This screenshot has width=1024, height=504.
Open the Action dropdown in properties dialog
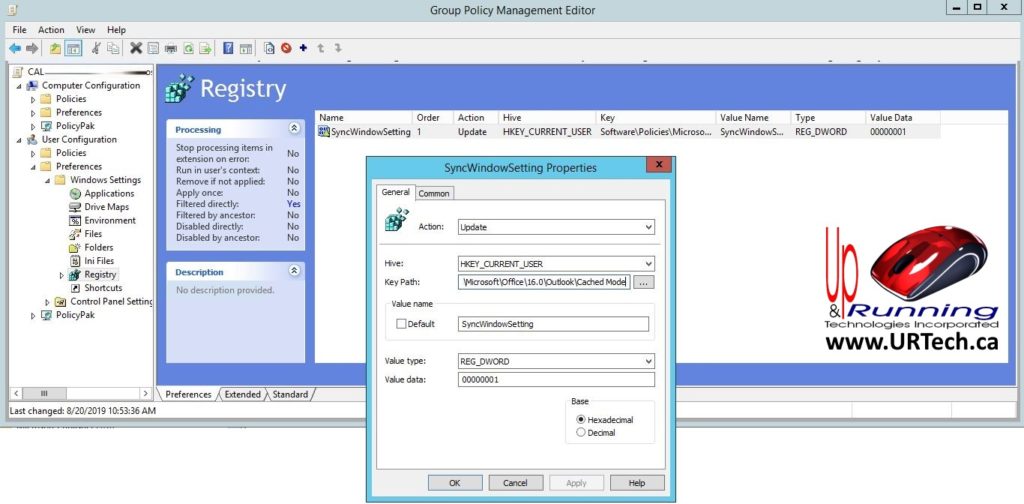(x=555, y=227)
